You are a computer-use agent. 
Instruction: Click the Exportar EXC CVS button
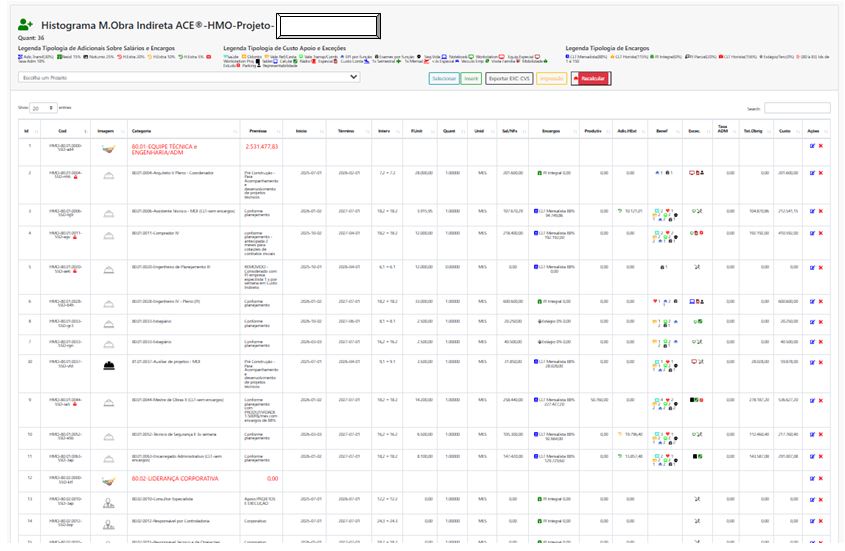(x=509, y=78)
